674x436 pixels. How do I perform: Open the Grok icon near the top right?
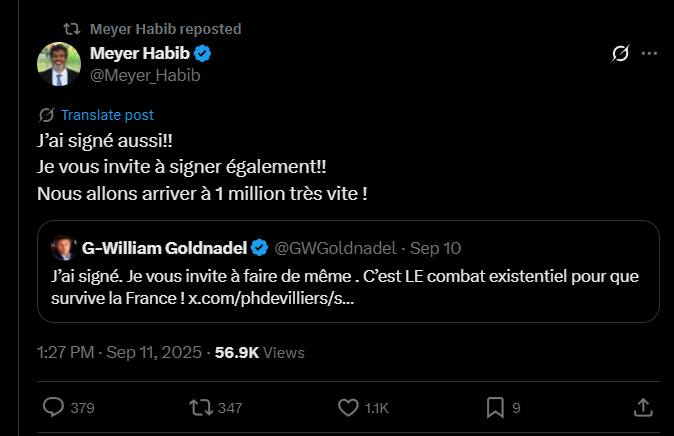(620, 53)
